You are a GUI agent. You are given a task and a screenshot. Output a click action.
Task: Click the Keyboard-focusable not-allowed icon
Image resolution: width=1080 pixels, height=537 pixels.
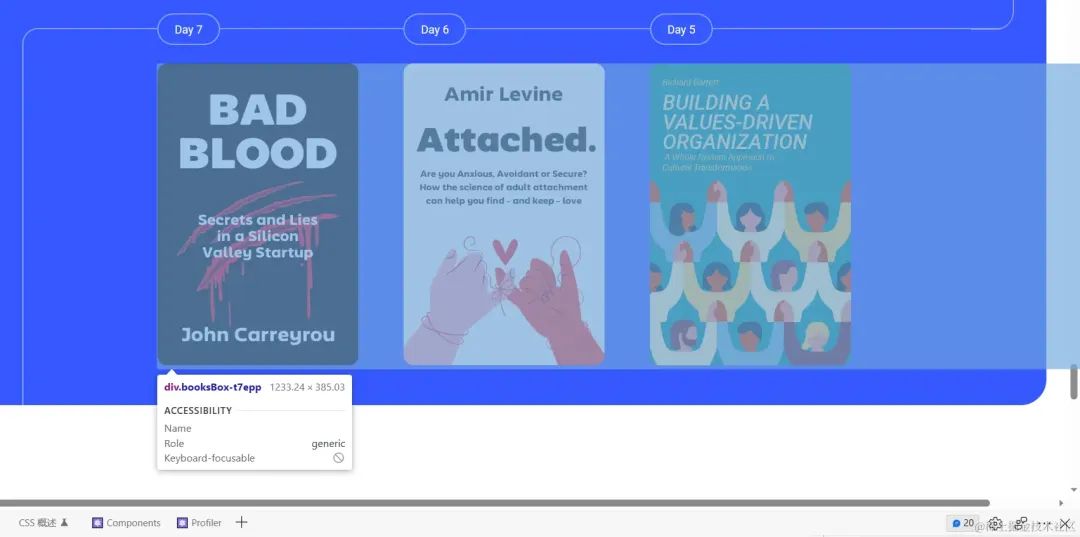pos(339,458)
